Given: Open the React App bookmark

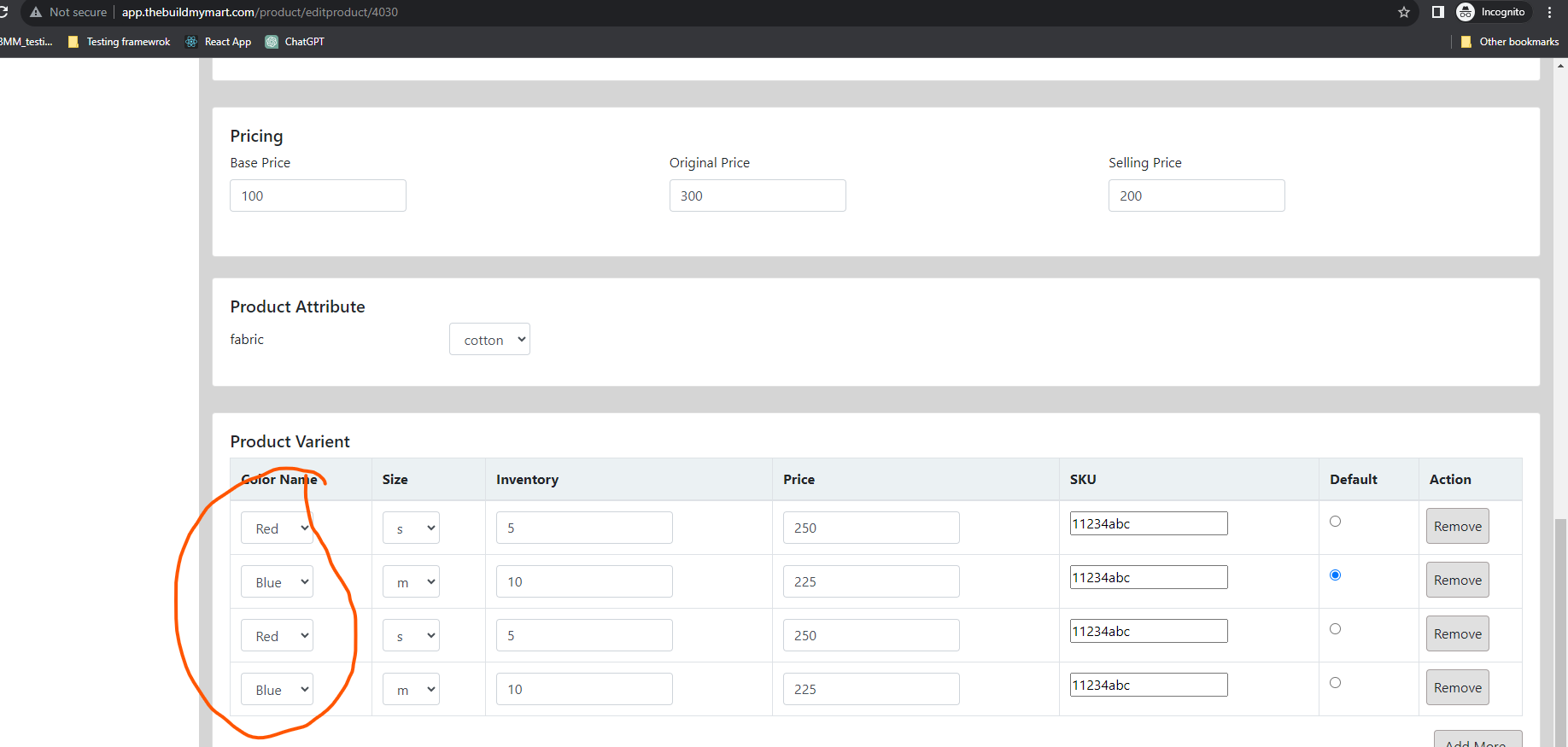Looking at the screenshot, I should pyautogui.click(x=219, y=42).
